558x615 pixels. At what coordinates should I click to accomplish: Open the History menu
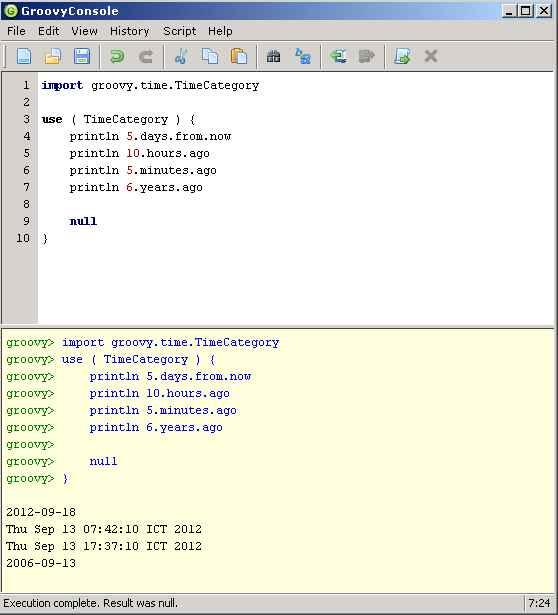(x=129, y=31)
